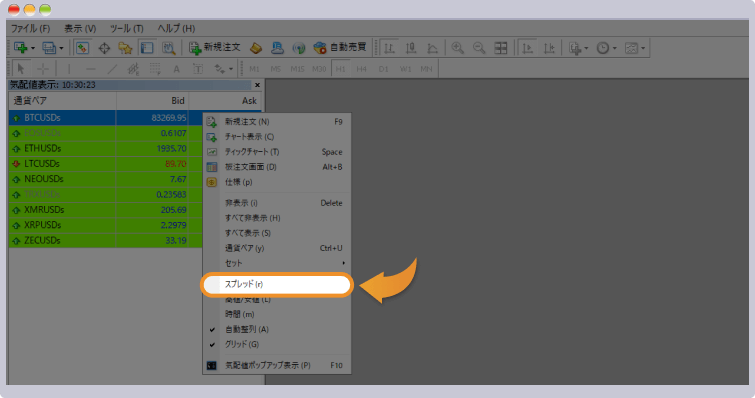This screenshot has width=755, height=398.
Task: Select the vertical line tool
Action: (x=69, y=69)
